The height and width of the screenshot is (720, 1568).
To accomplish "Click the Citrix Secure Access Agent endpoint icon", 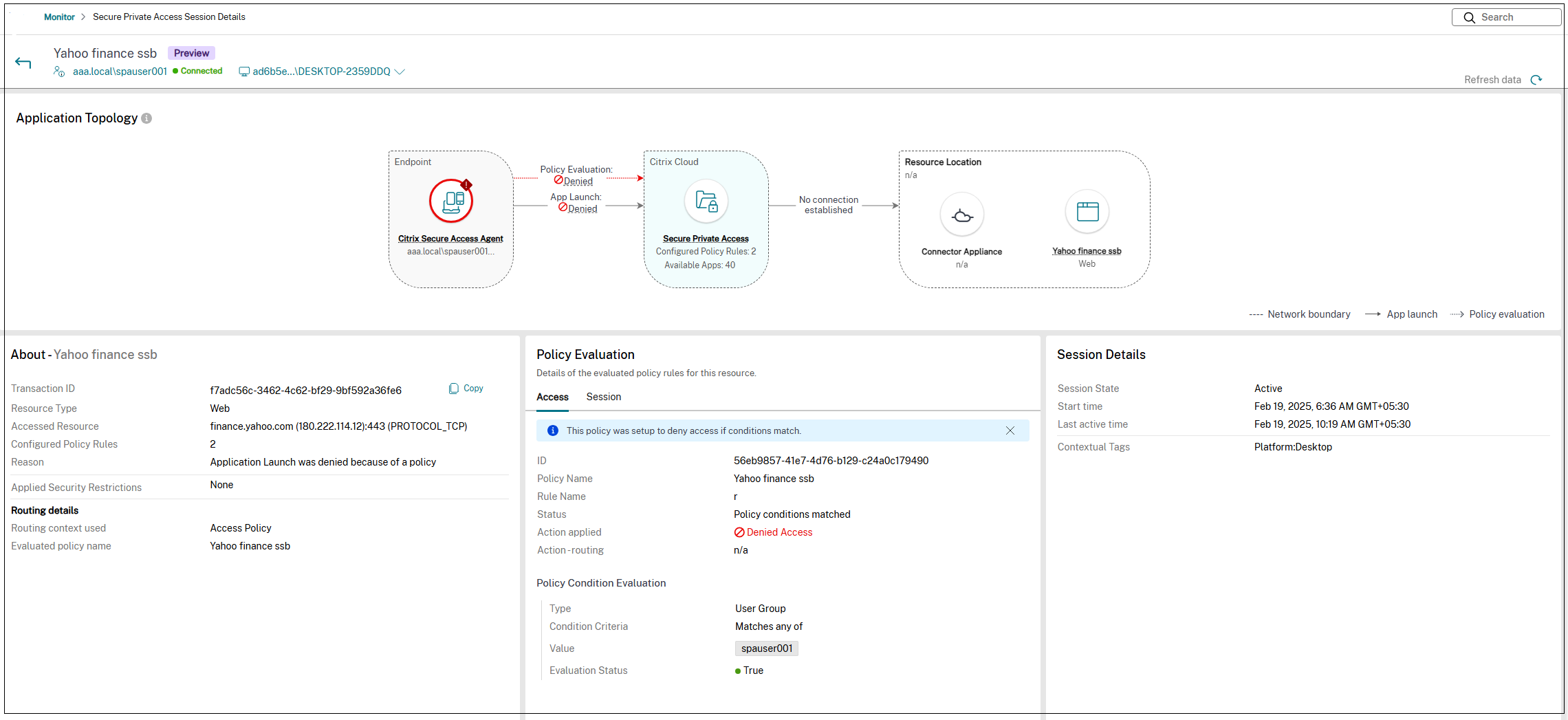I will click(451, 201).
